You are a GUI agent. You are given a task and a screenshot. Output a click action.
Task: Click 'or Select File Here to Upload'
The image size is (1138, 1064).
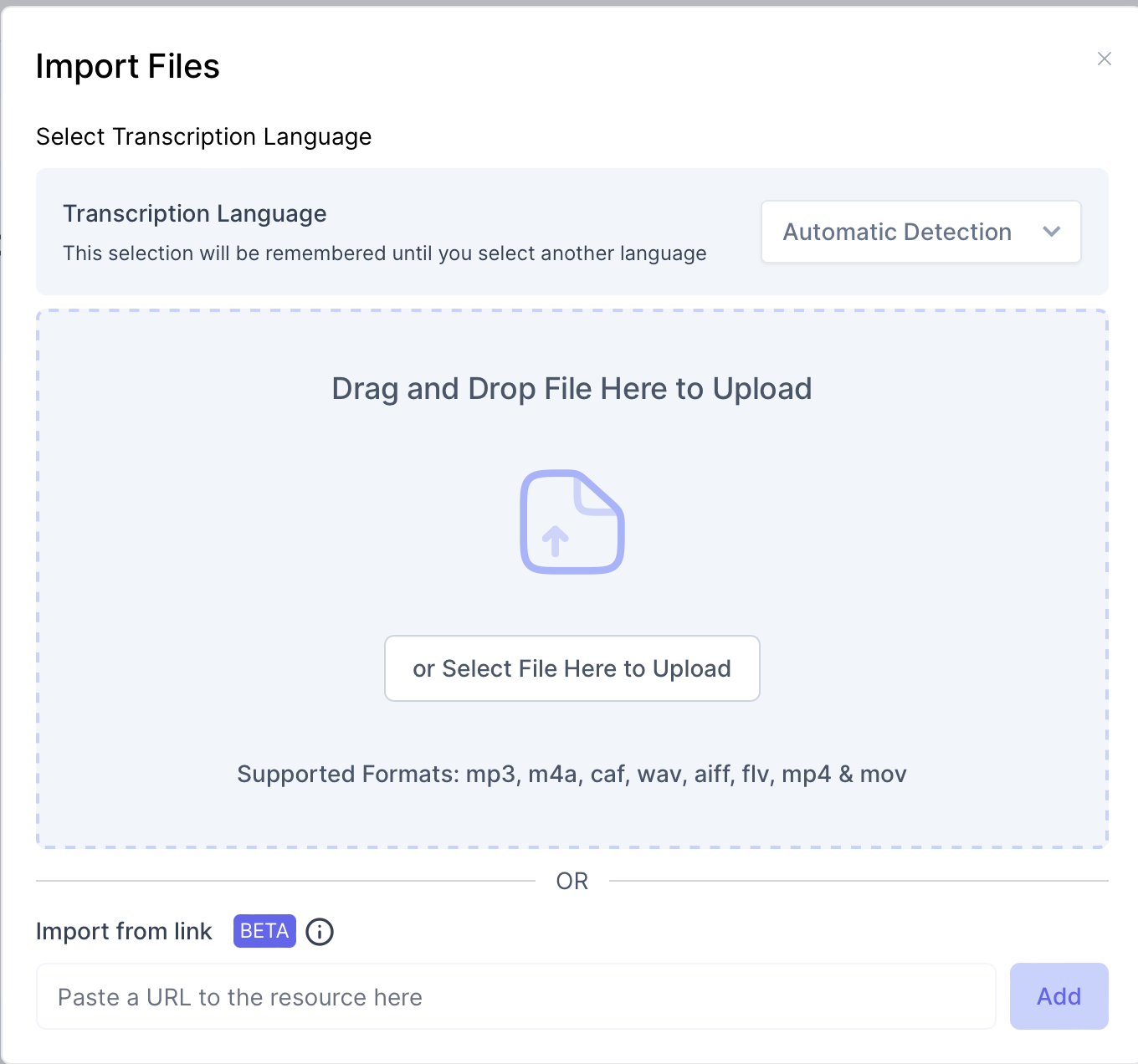tap(572, 668)
